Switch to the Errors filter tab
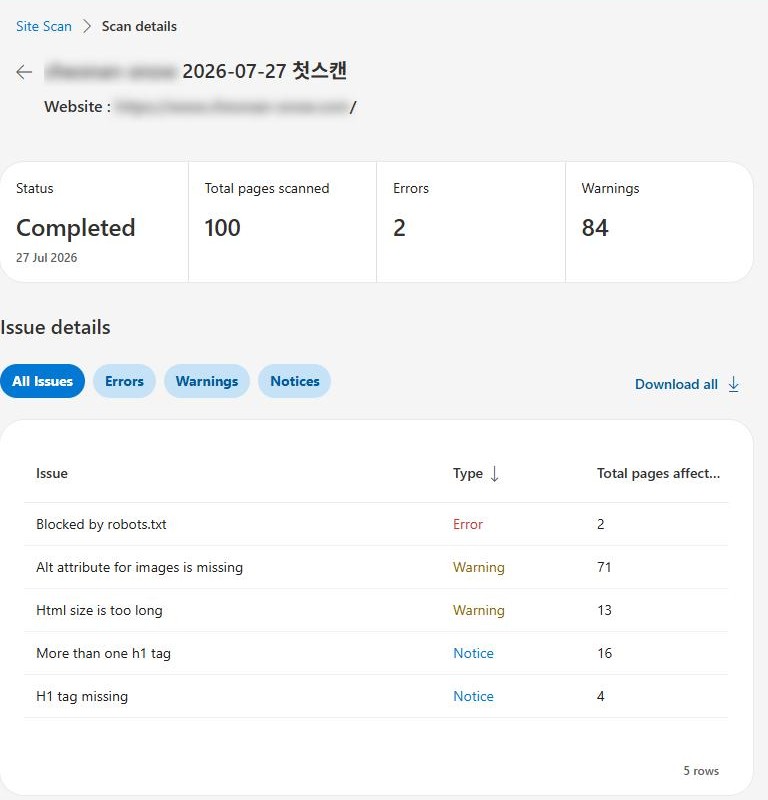768x800 pixels. (x=124, y=381)
